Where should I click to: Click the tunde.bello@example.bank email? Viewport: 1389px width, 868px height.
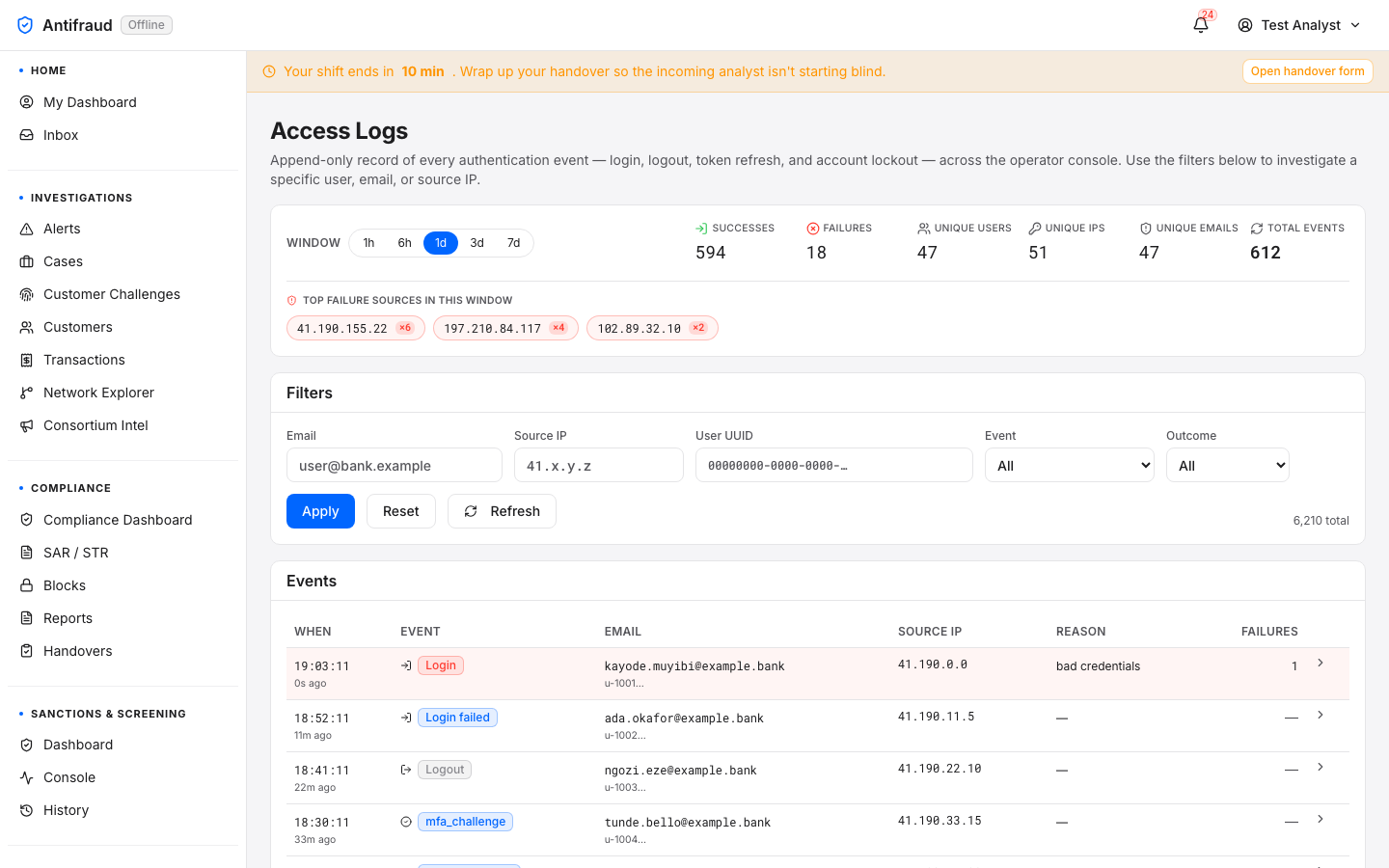(x=688, y=823)
